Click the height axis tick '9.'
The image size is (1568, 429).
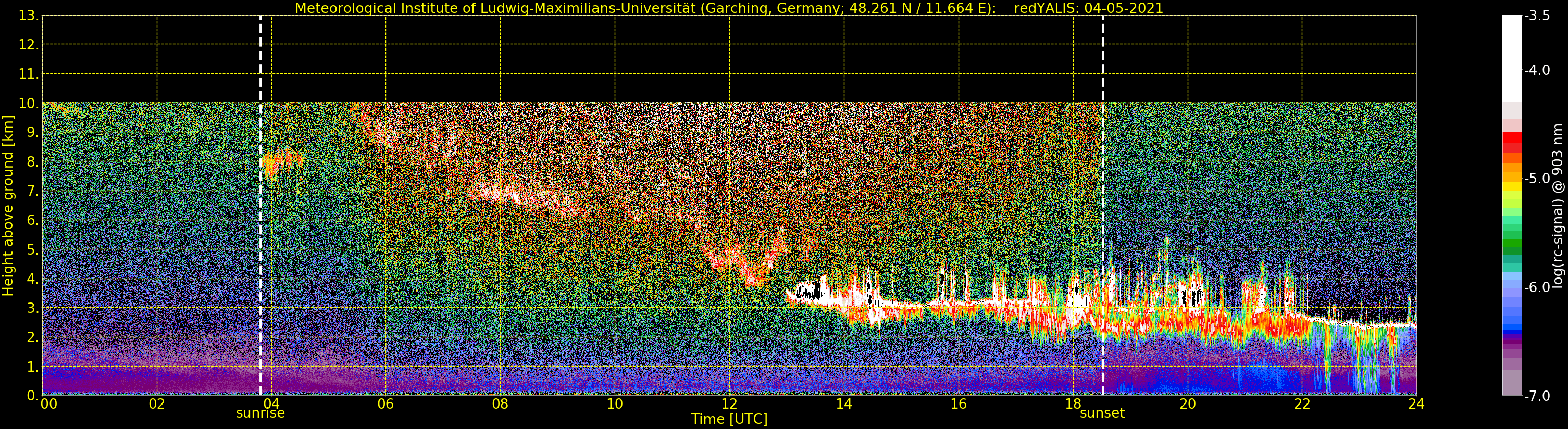click(33, 133)
